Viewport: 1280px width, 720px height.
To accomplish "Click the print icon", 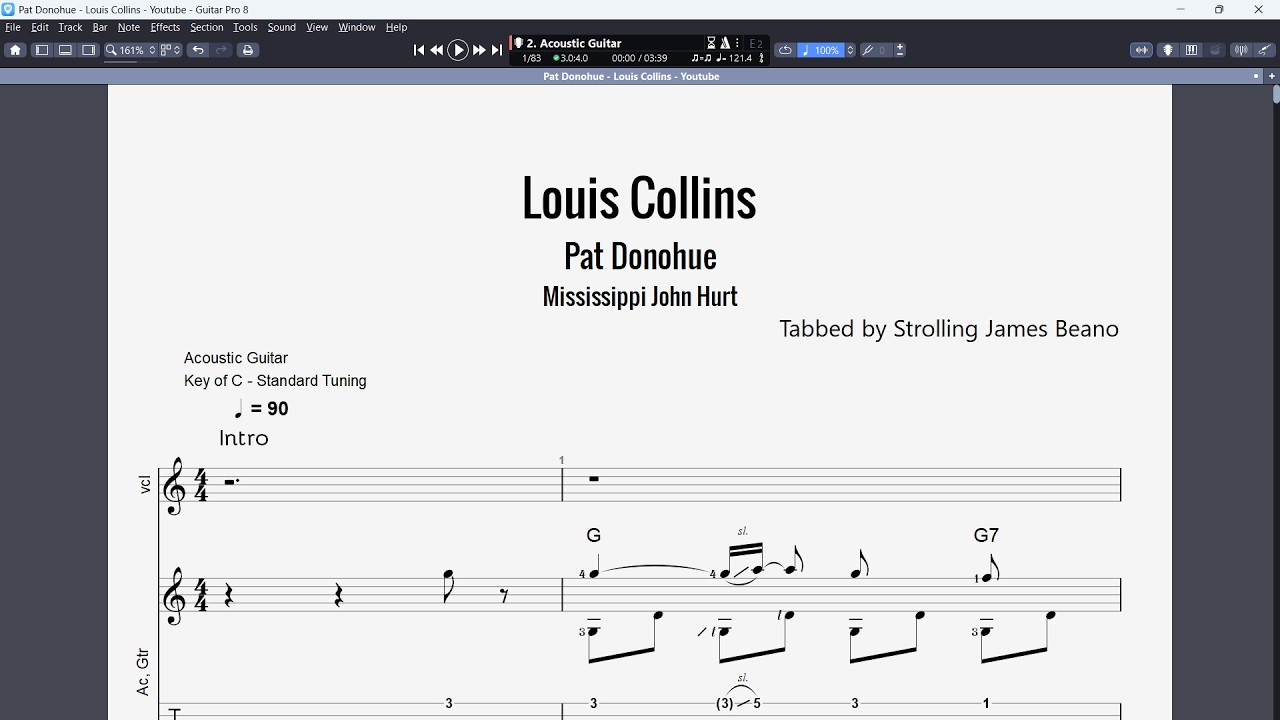I will (248, 50).
